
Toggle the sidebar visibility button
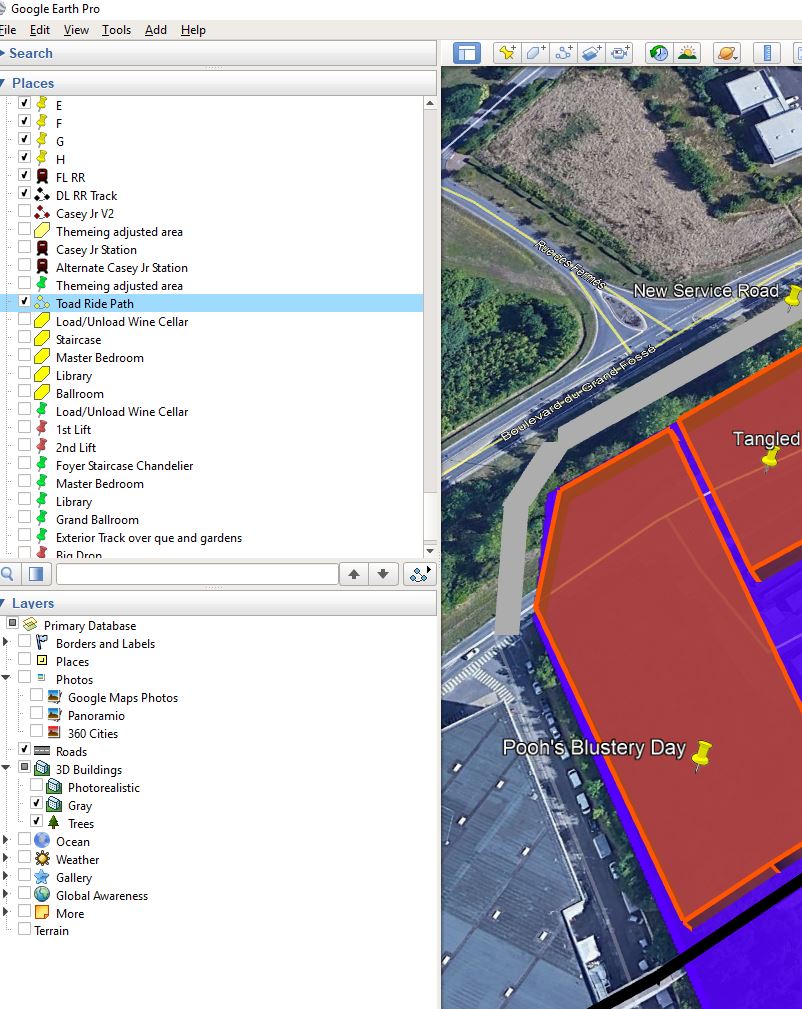(467, 53)
